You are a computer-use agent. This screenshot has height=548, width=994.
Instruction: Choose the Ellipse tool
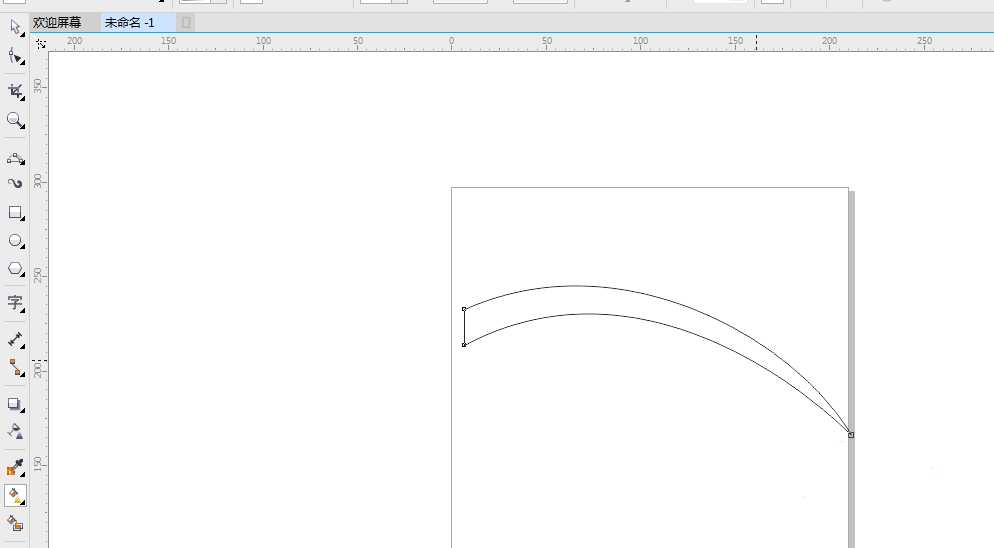tap(15, 241)
